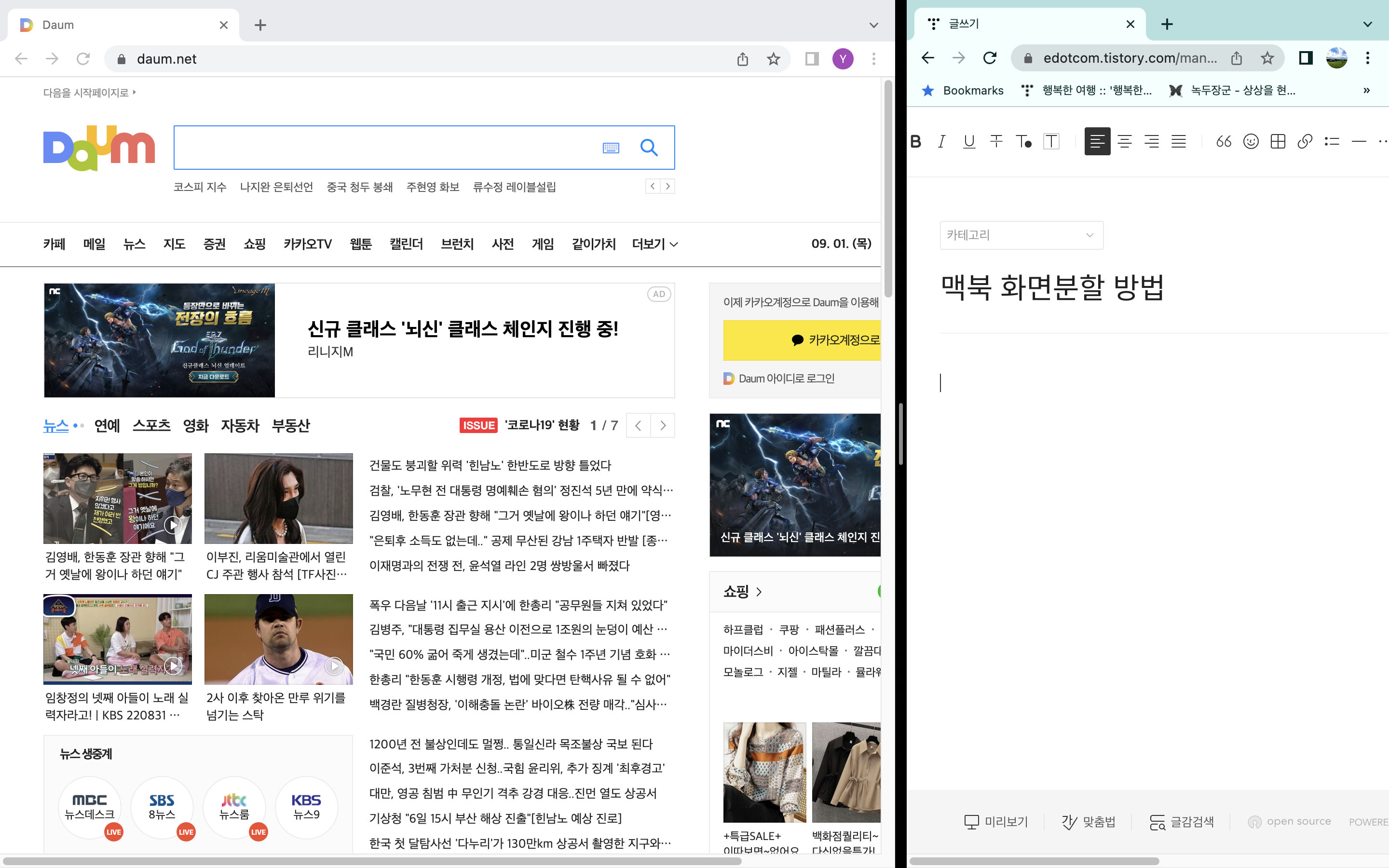Open the 카테고리 category dropdown
This screenshot has width=1389, height=868.
1021,235
